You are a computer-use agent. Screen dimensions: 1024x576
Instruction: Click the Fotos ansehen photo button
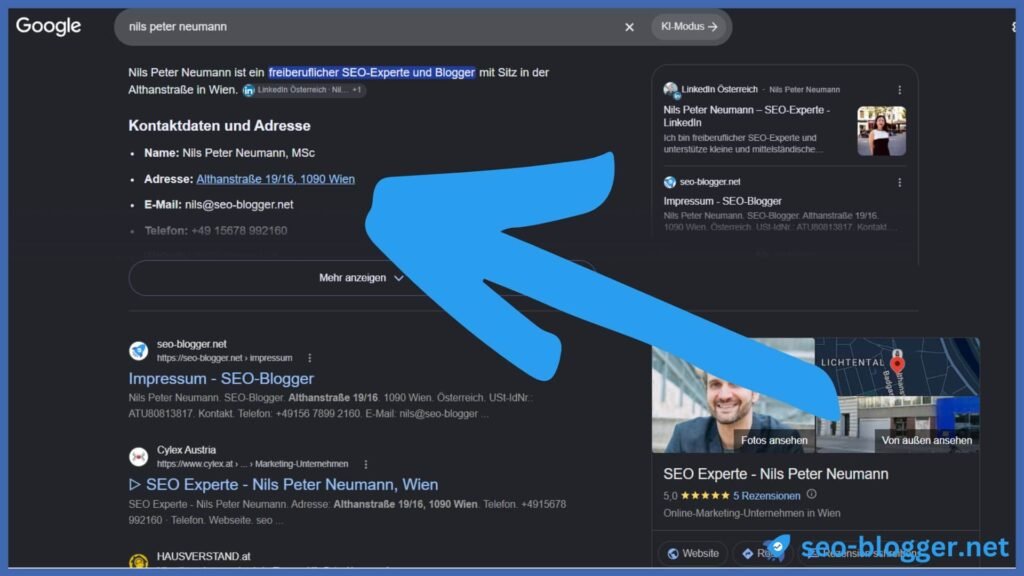tap(774, 440)
